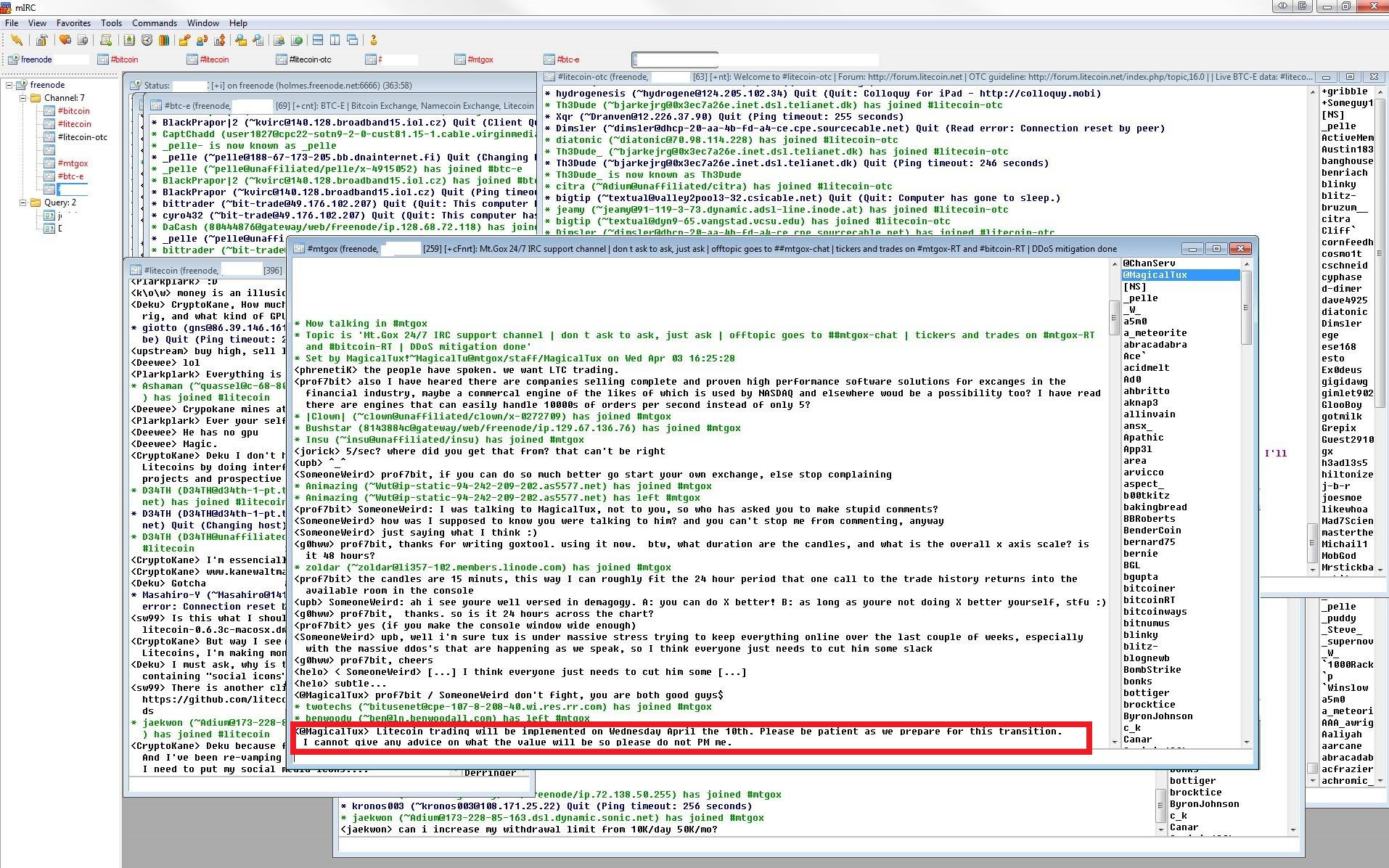The width and height of the screenshot is (1389, 868).
Task: Select BenderCoin in the #mtgox nicklist
Action: [1152, 531]
